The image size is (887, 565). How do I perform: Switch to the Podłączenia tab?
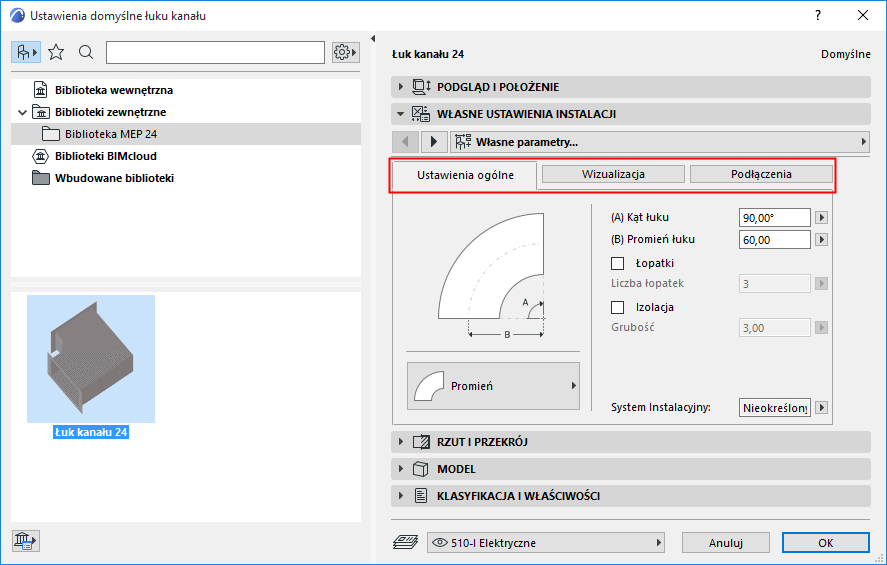[x=761, y=174]
